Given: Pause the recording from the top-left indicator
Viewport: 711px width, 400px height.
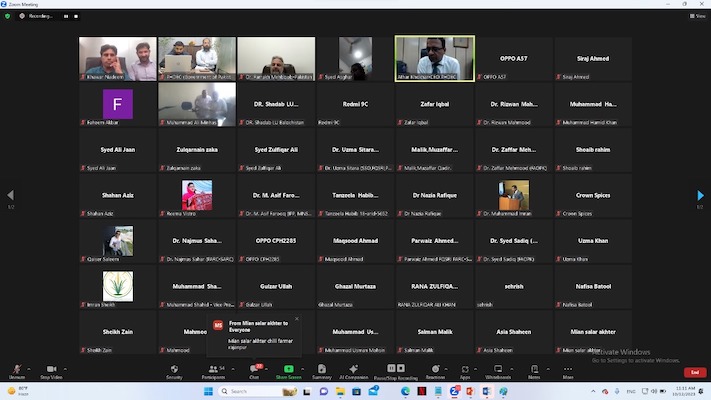Looking at the screenshot, I should (x=66, y=16).
